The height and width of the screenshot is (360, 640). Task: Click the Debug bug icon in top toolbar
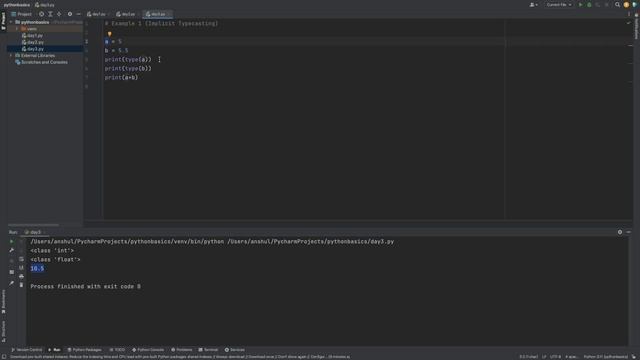click(x=589, y=5)
